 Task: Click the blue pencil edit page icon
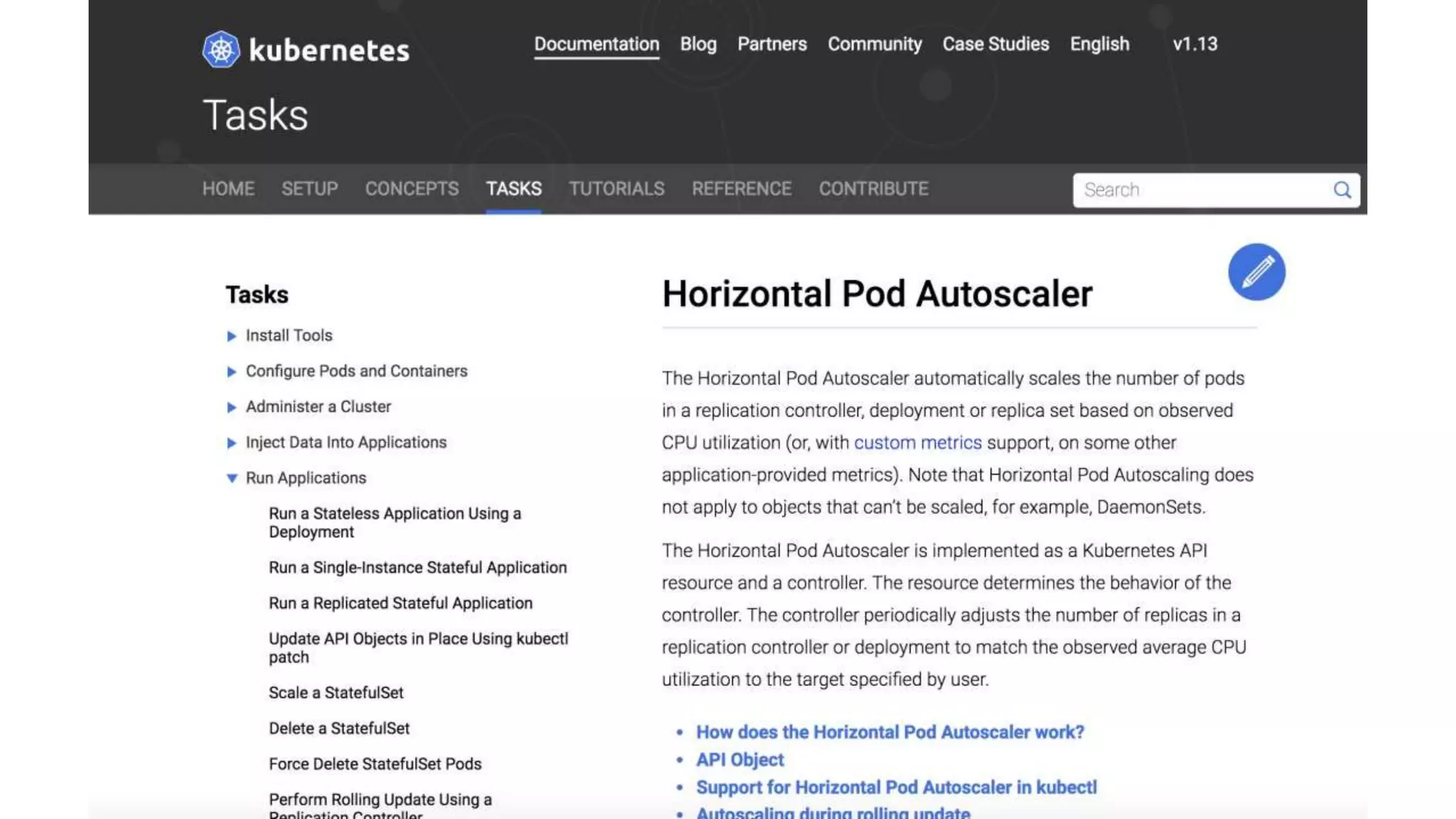click(1256, 272)
